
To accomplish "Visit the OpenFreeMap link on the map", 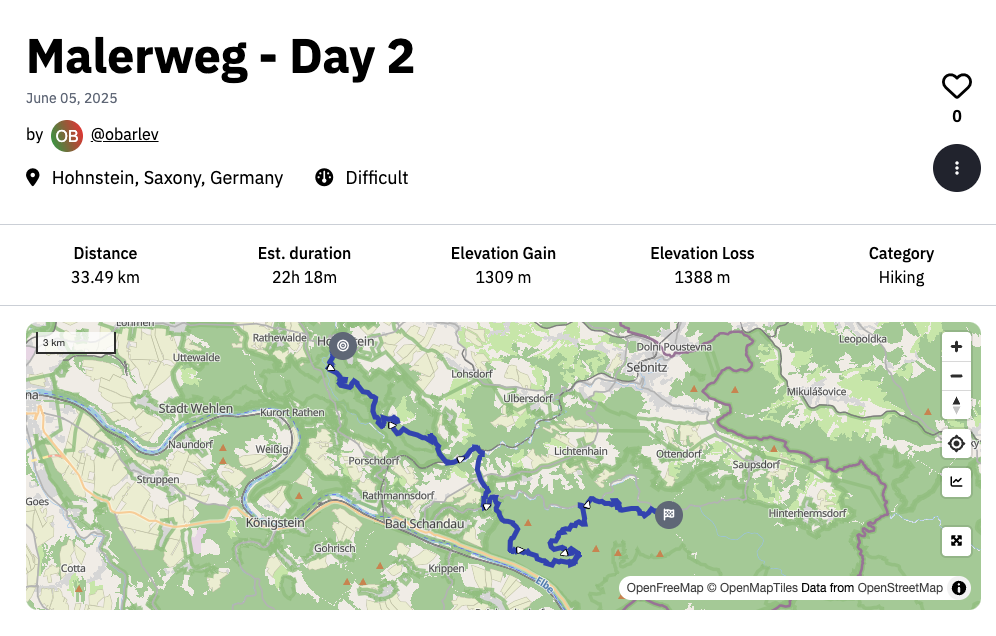I will pos(665,588).
